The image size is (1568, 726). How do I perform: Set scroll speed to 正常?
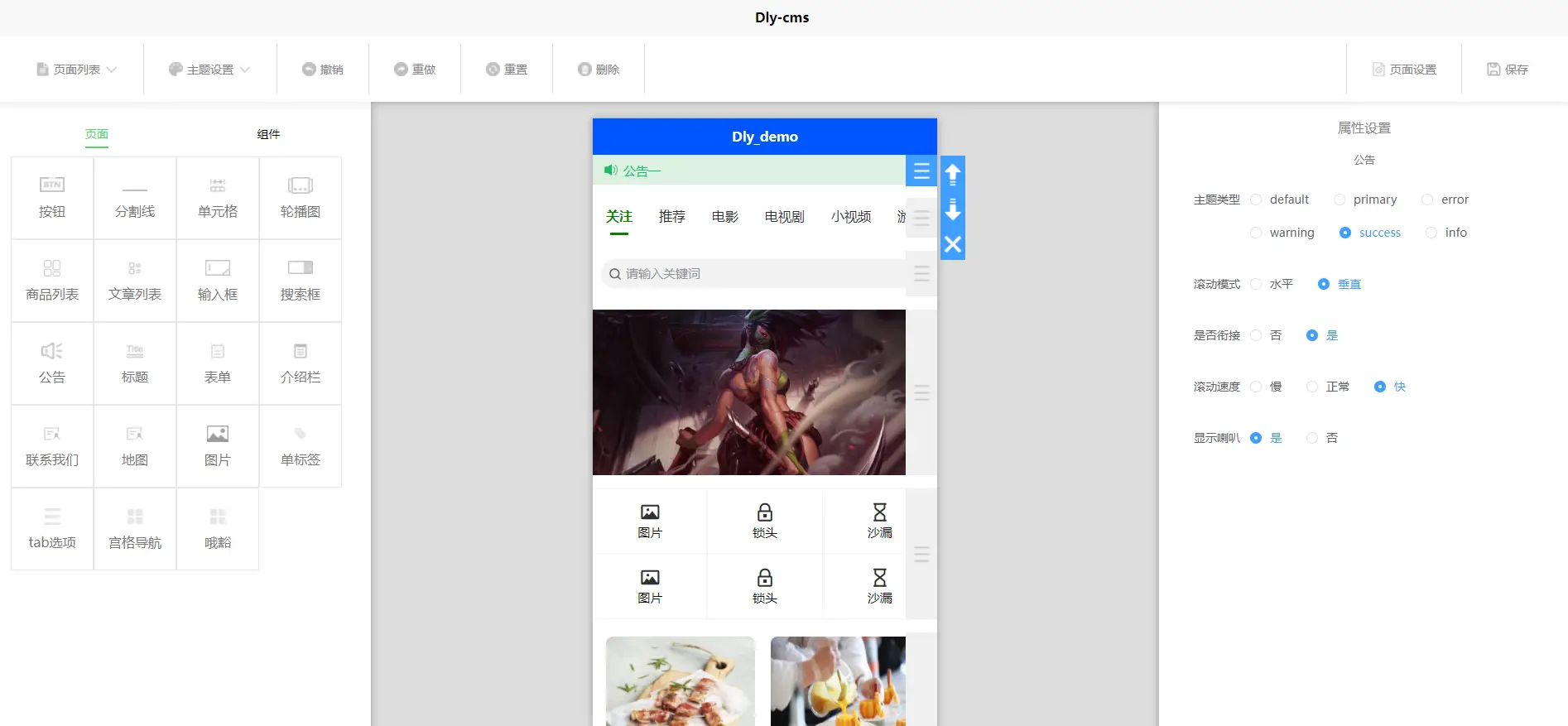[x=1328, y=387]
